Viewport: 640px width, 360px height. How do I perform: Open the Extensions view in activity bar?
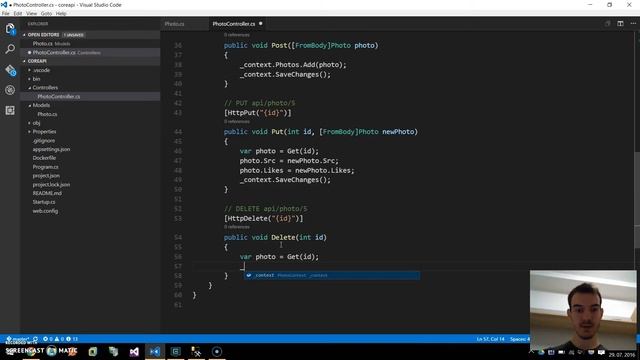pos(10,111)
